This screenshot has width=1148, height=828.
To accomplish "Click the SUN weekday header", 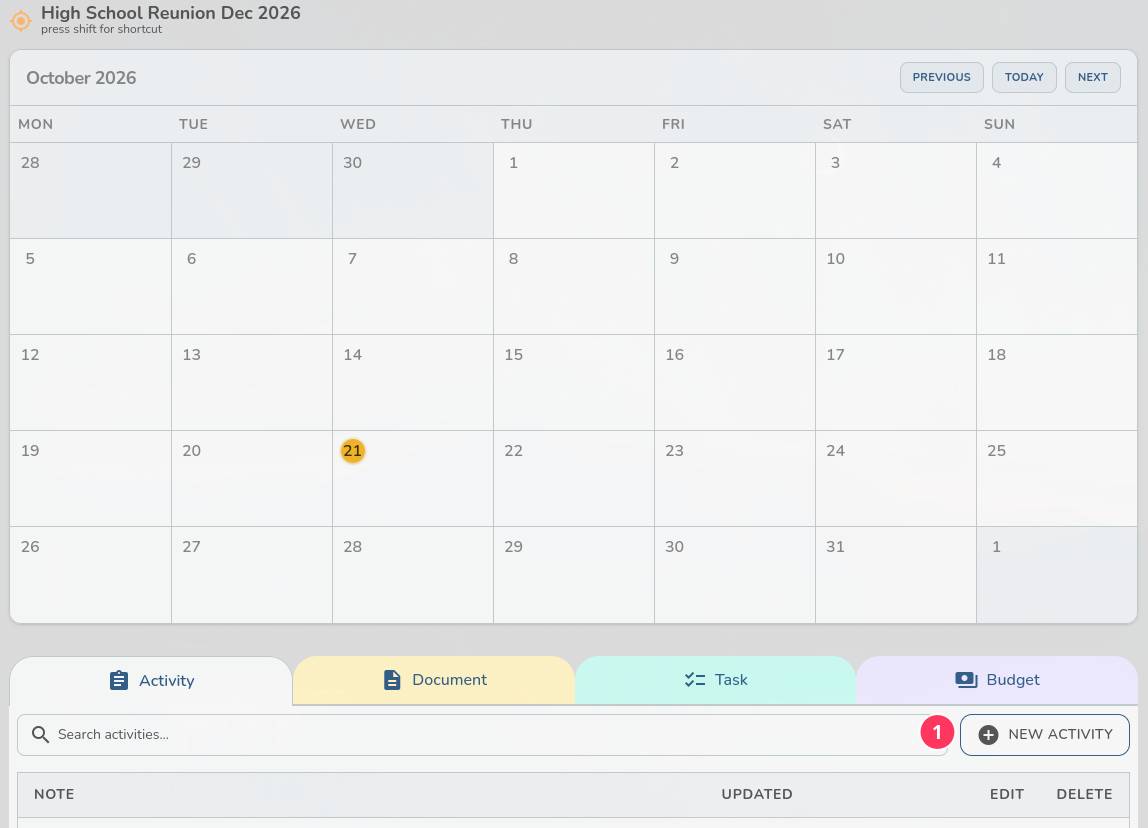I will (999, 124).
